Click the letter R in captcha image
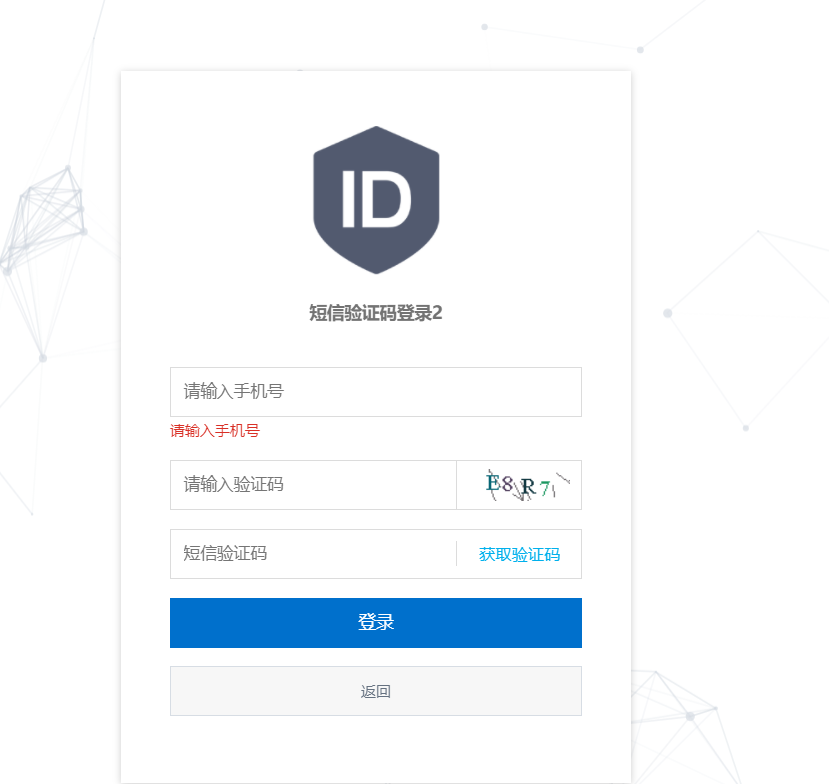Screen dimensions: 829x784 point(528,486)
